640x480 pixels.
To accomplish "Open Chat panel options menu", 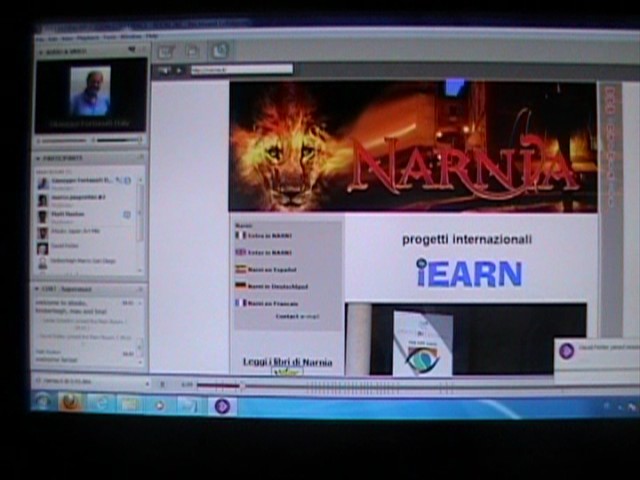I will pyautogui.click(x=141, y=289).
